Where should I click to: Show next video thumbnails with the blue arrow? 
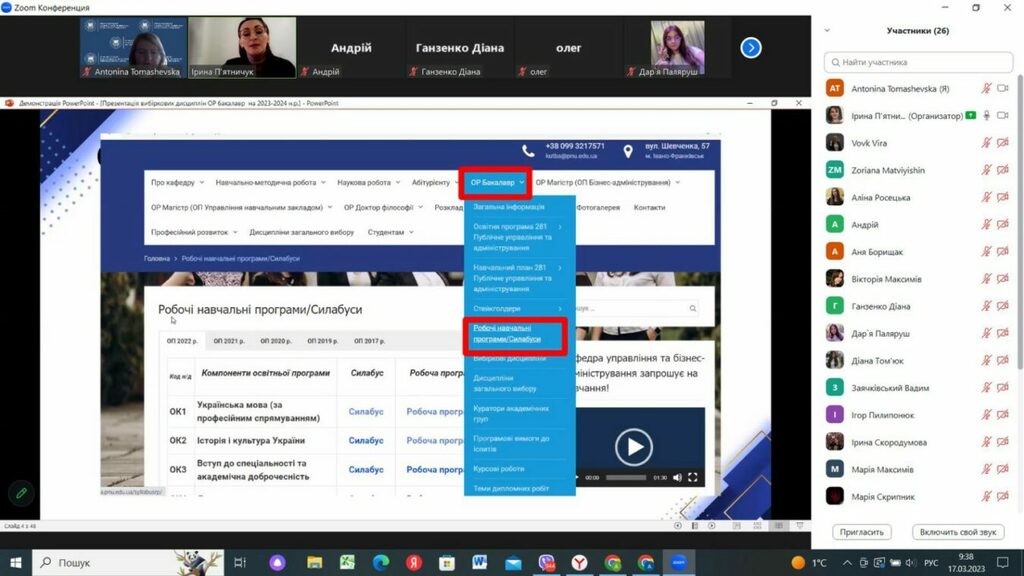click(x=751, y=47)
